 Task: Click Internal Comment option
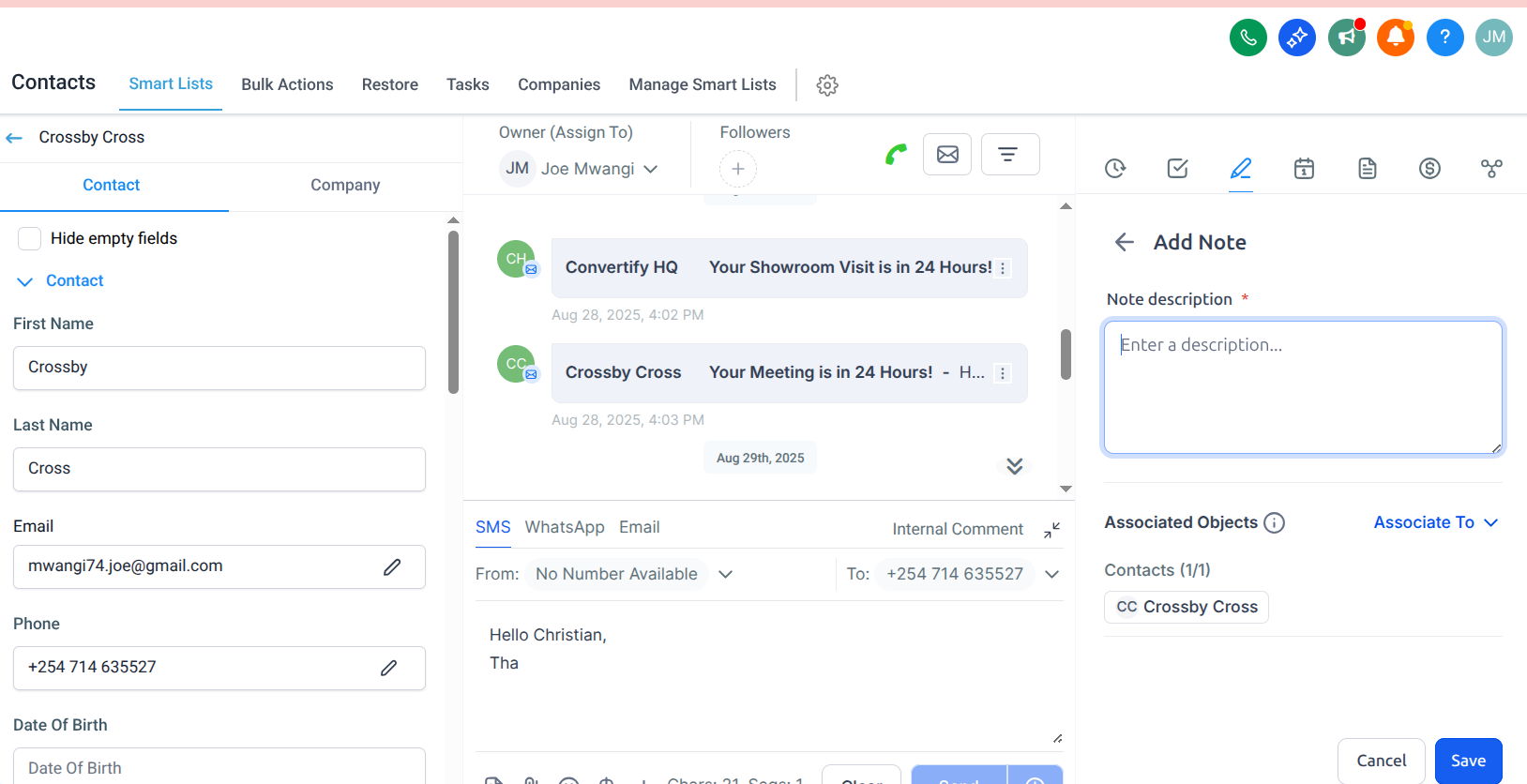pyautogui.click(x=958, y=530)
